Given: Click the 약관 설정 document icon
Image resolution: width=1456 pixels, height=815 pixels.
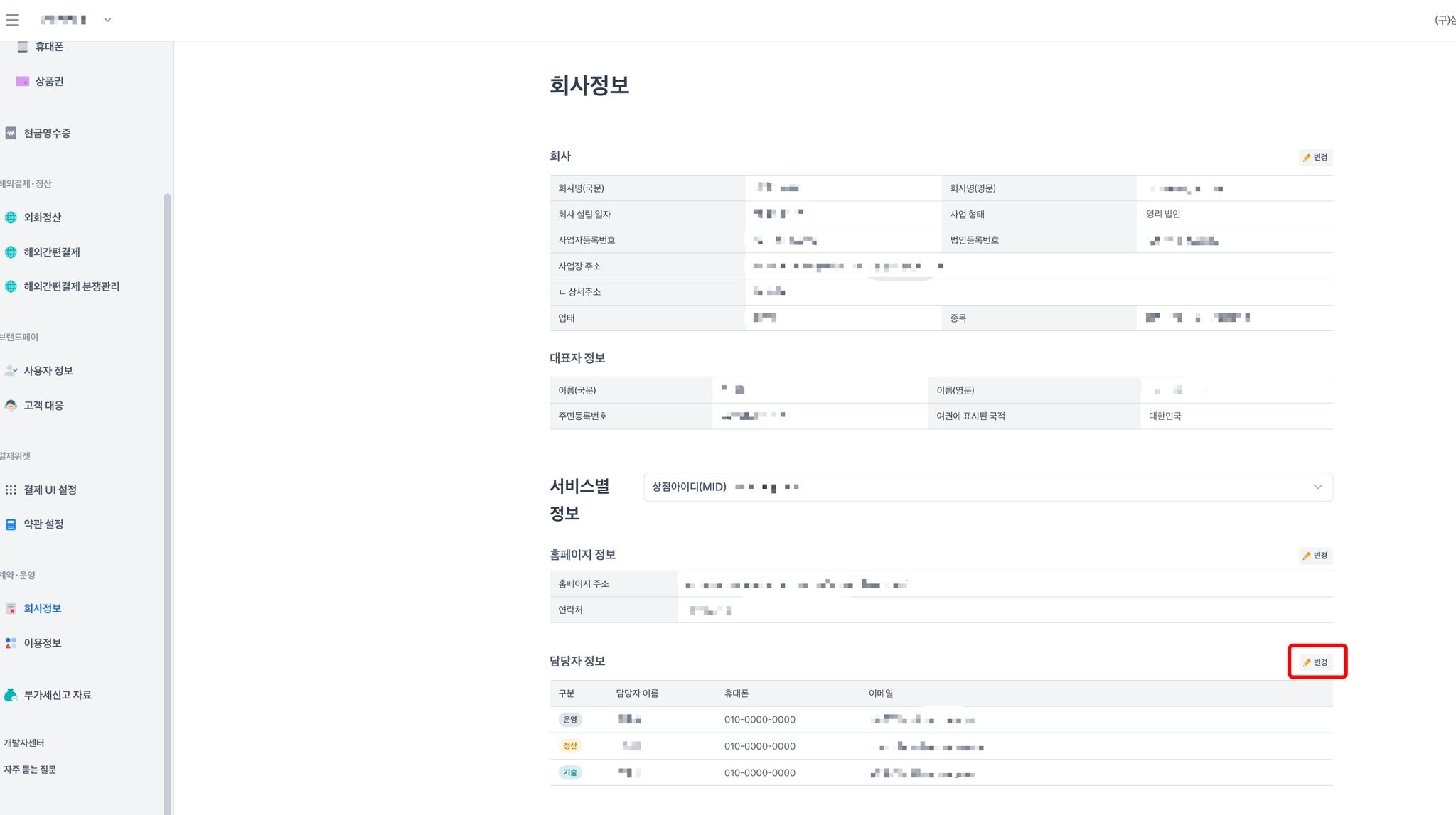Looking at the screenshot, I should [11, 524].
